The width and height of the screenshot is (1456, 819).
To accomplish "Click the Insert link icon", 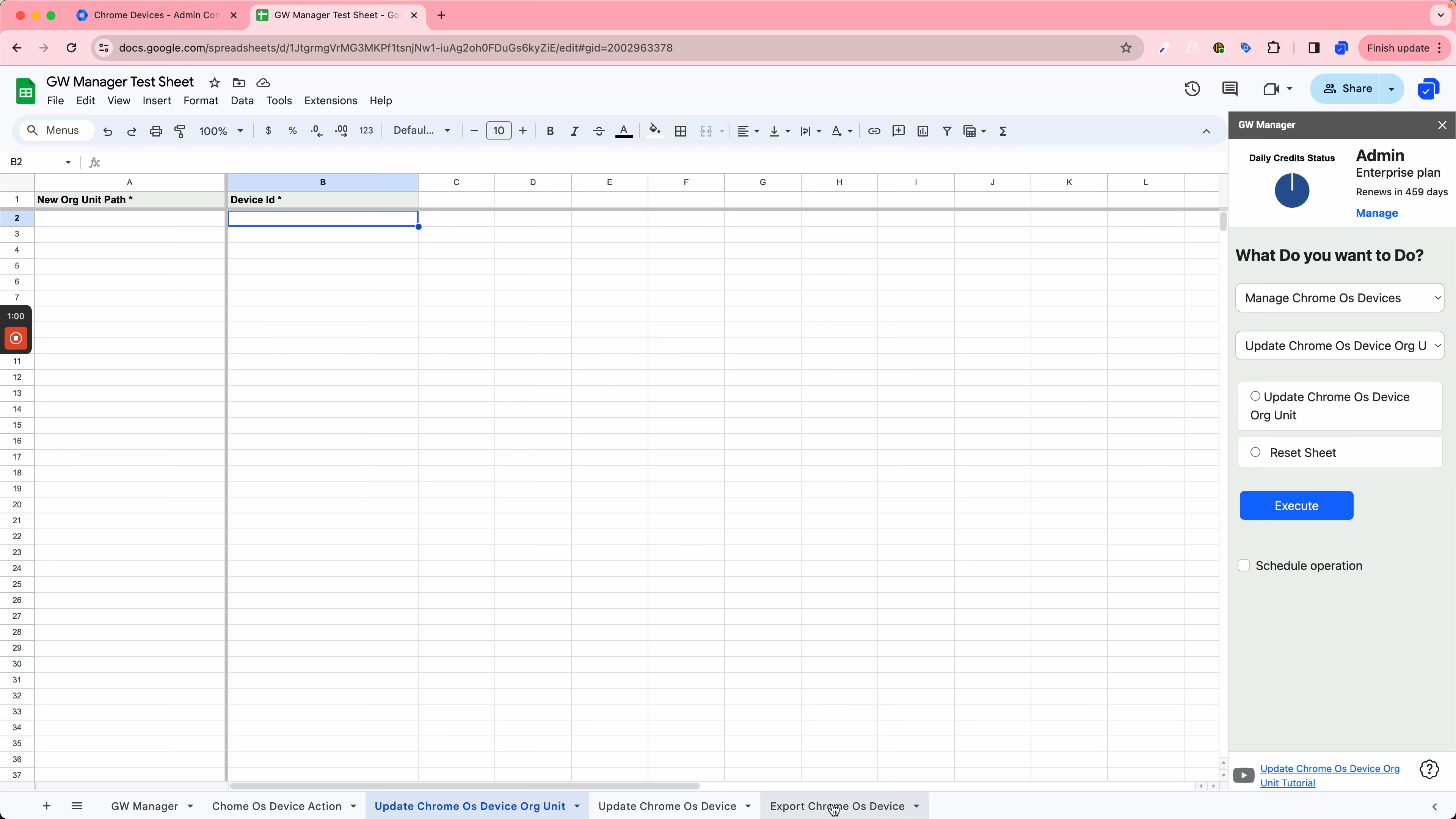I will [x=874, y=131].
